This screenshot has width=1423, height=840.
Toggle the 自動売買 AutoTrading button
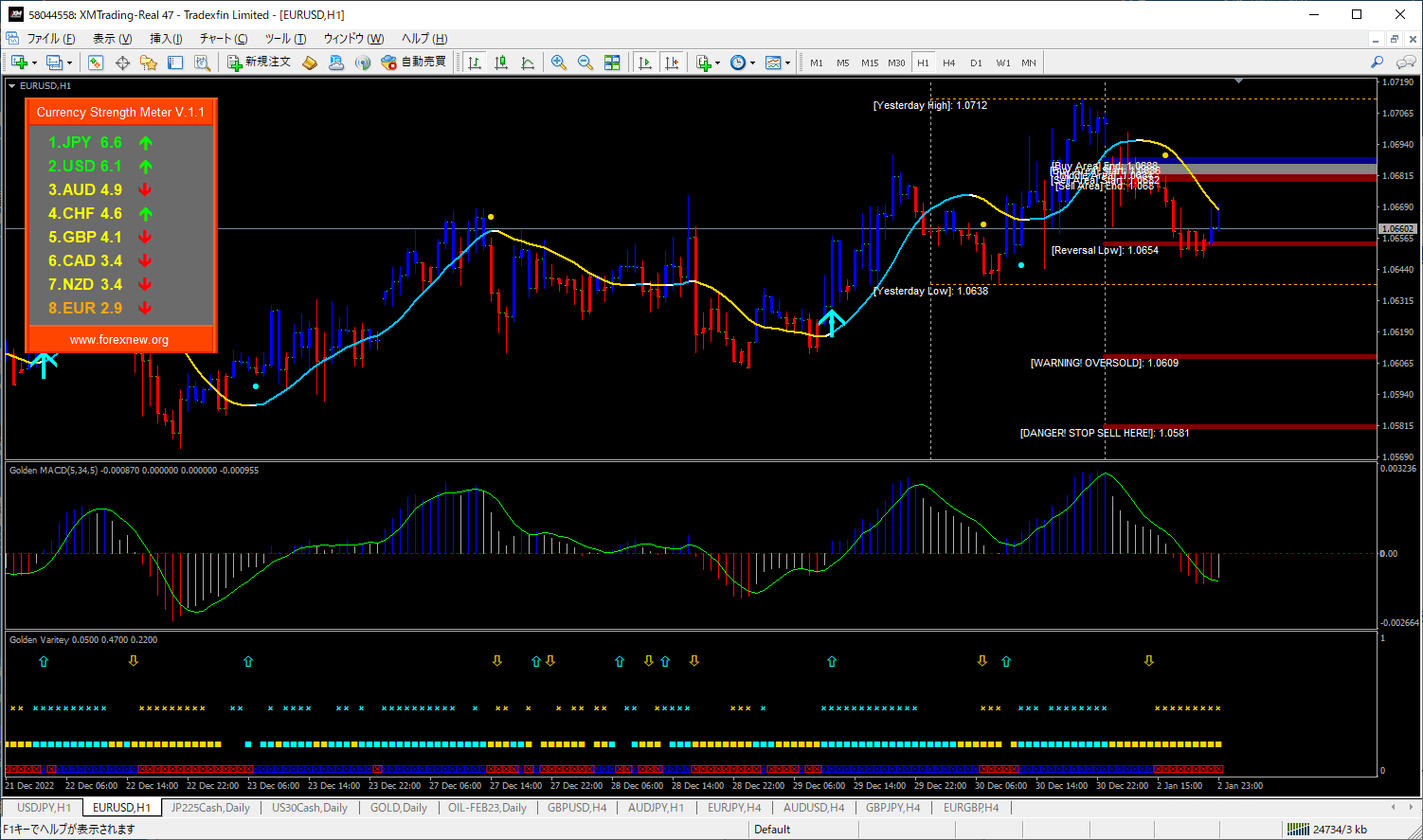[413, 62]
